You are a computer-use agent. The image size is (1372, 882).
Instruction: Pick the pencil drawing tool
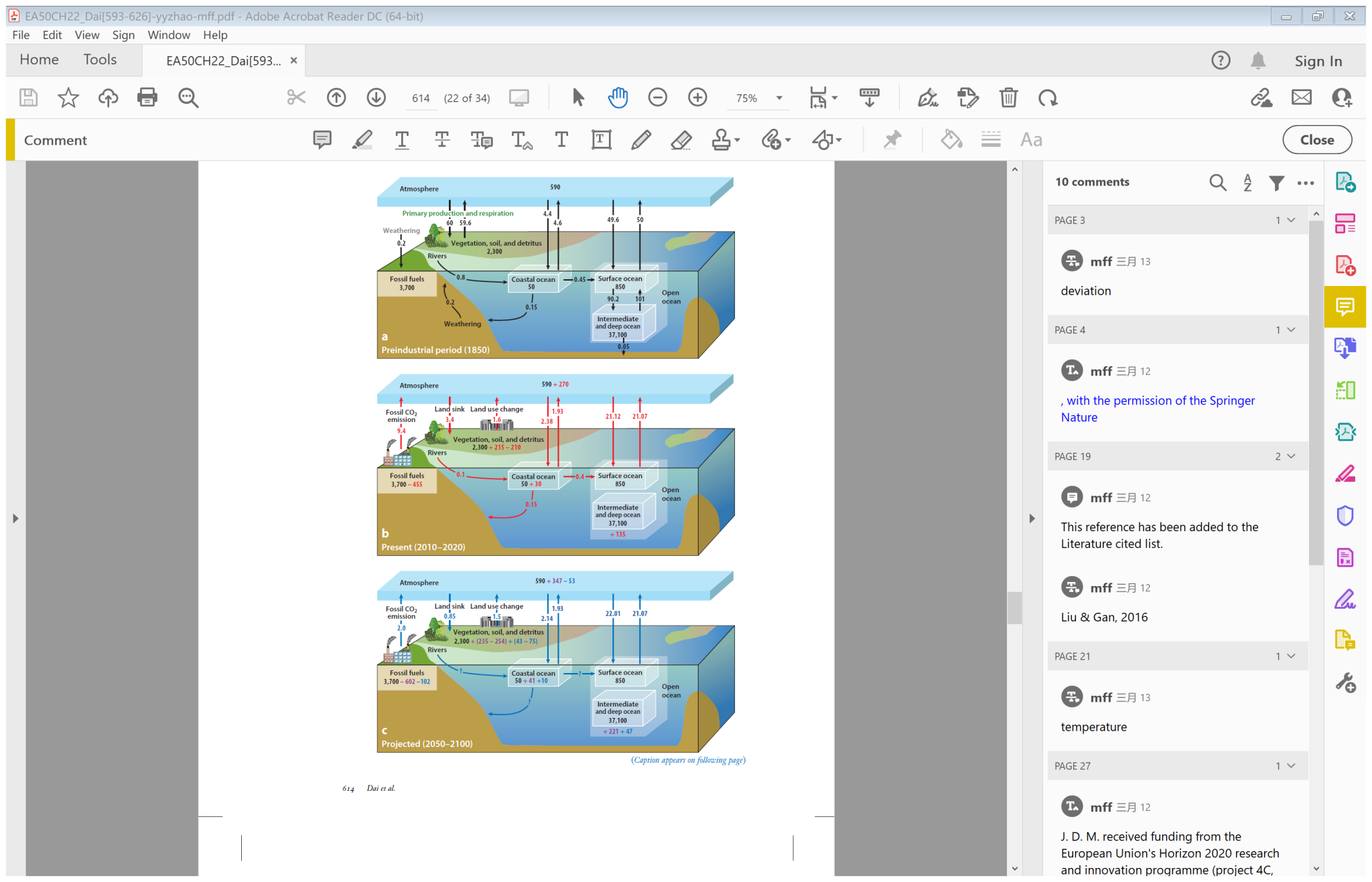click(640, 139)
